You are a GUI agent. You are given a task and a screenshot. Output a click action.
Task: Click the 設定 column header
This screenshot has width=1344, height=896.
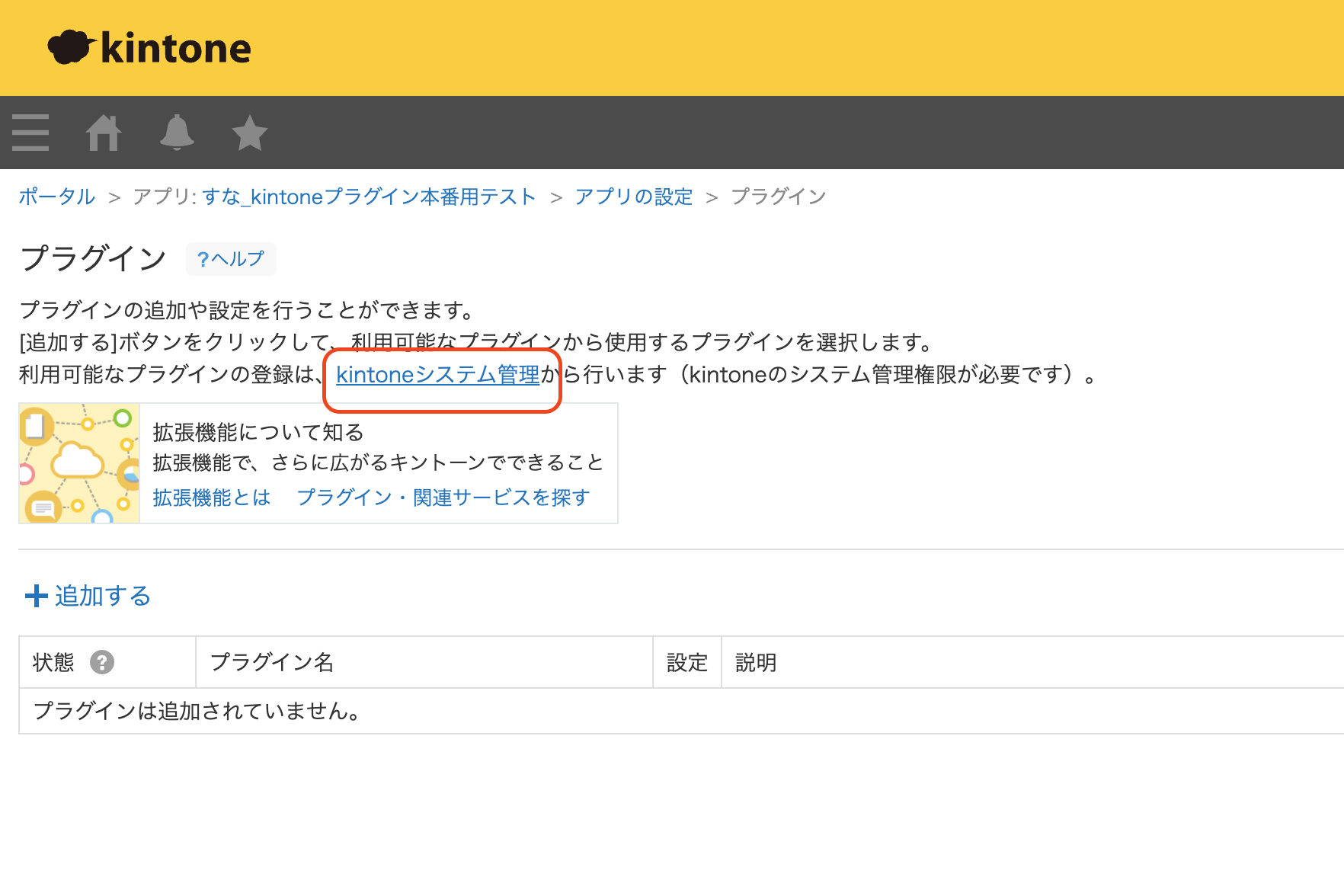point(687,663)
